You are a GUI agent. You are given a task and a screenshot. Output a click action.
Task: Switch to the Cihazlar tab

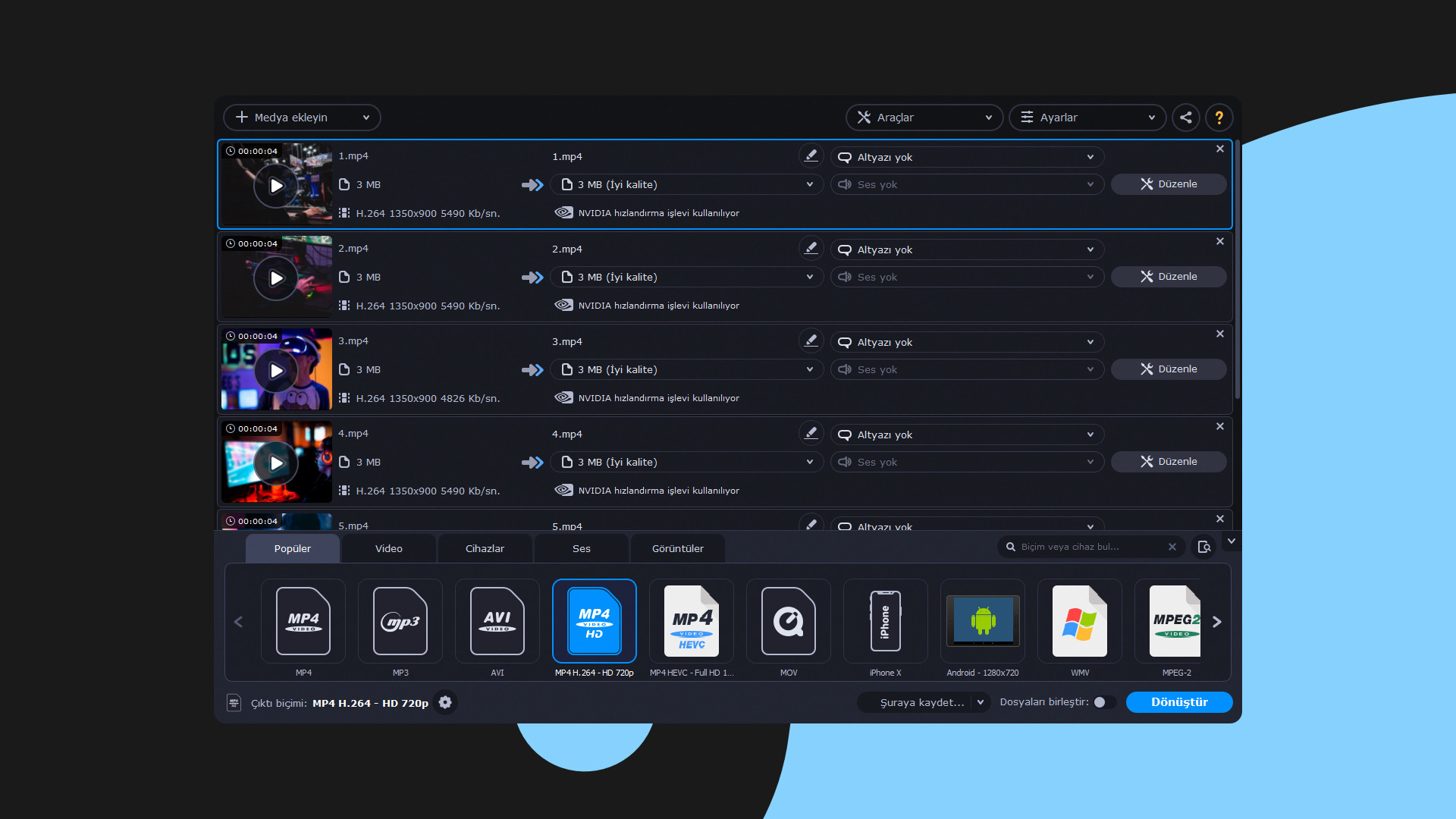click(x=485, y=548)
